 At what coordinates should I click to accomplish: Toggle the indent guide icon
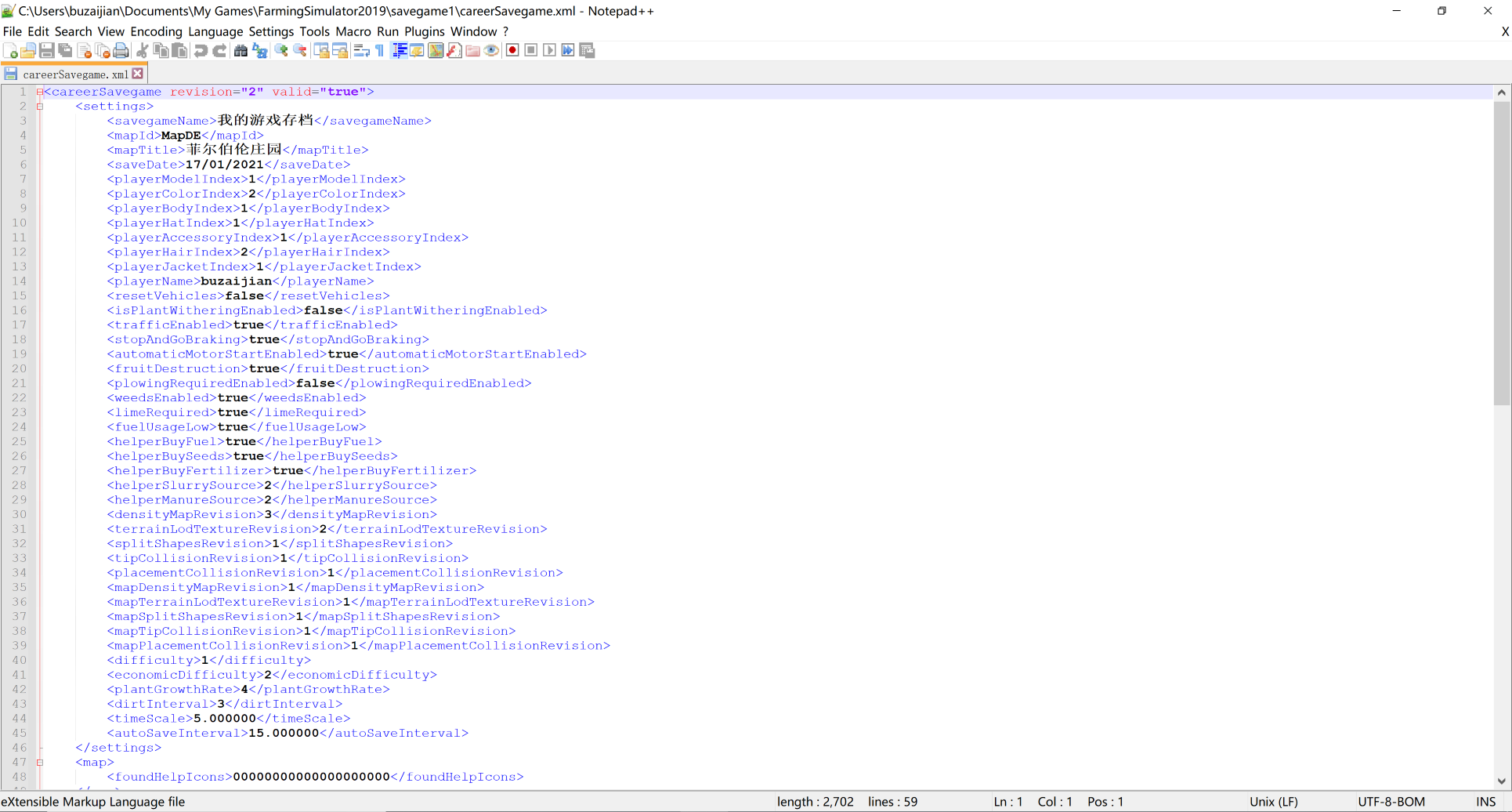click(399, 51)
